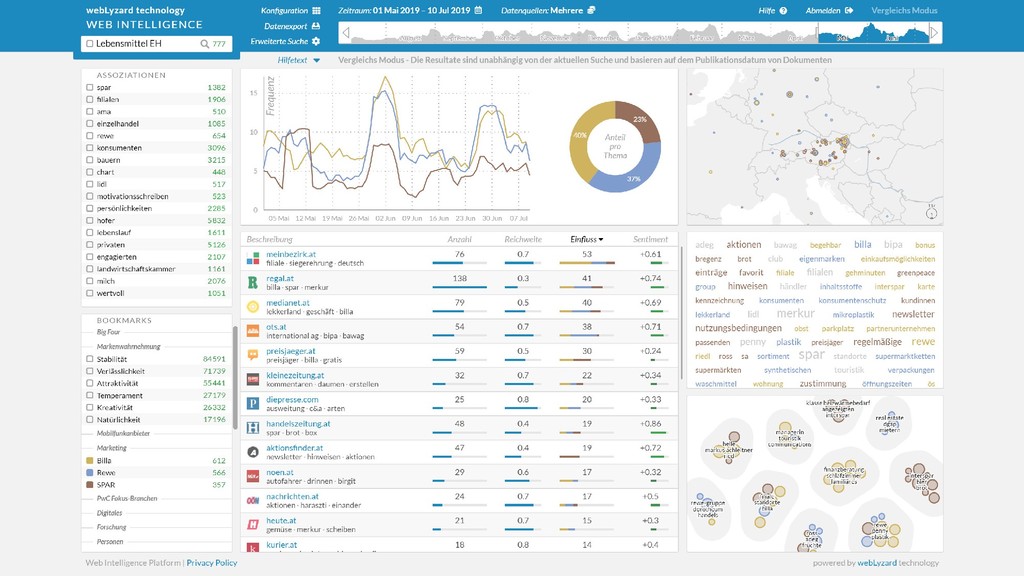Image resolution: width=1024 pixels, height=576 pixels.
Task: Expand the Forschung bookmark group
Action: [112, 527]
